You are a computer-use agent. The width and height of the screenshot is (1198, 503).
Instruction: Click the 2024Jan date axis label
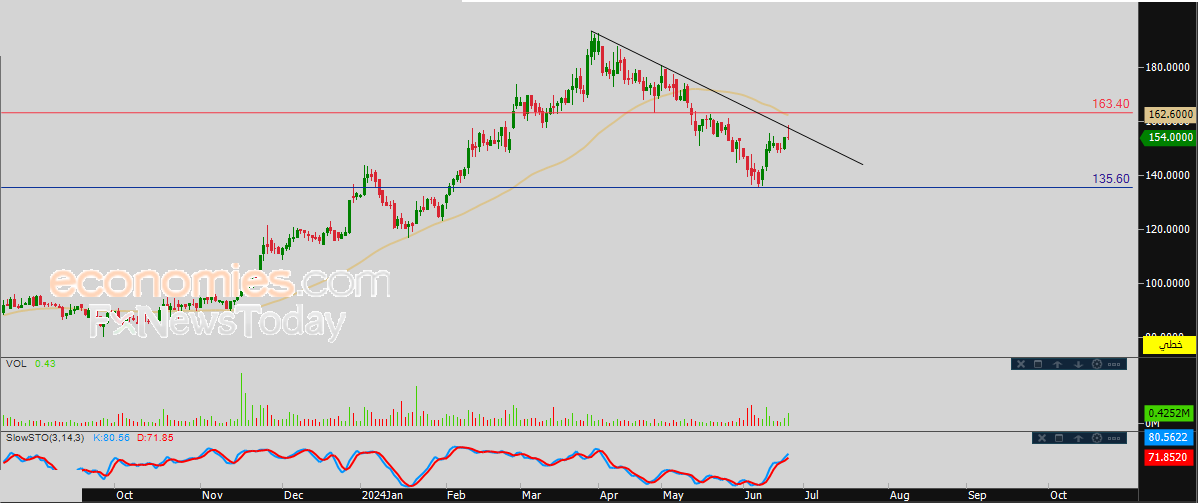click(x=382, y=495)
